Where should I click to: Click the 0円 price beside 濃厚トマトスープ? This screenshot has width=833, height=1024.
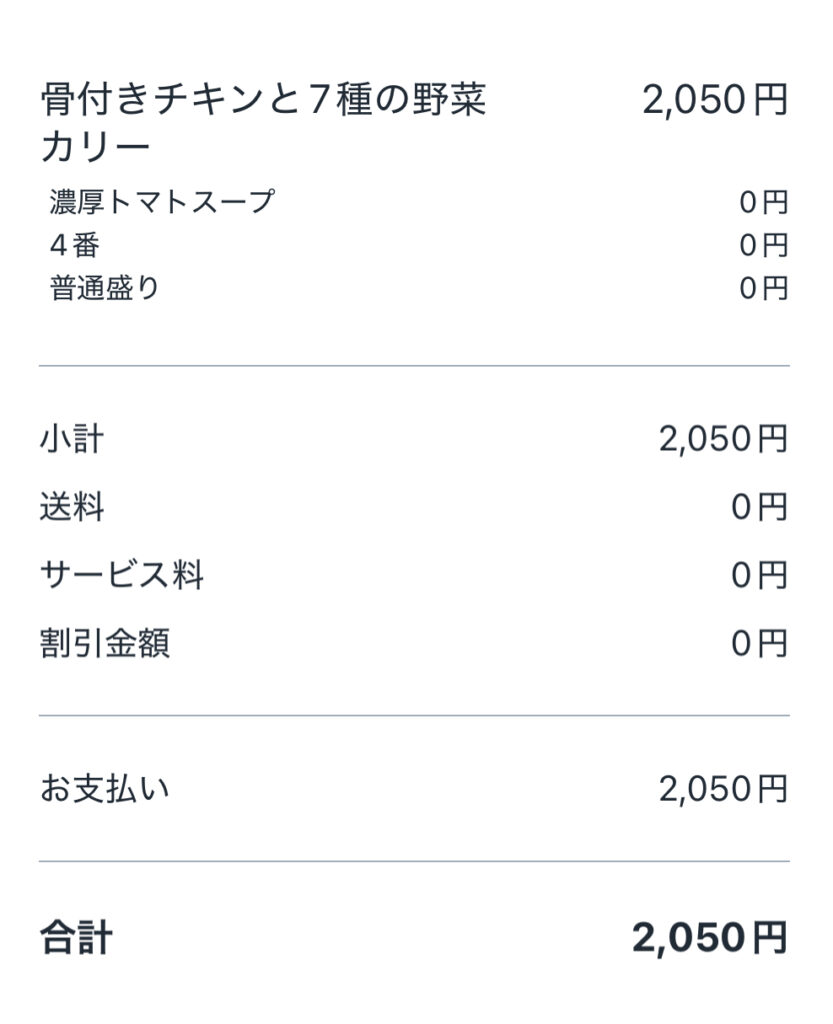click(763, 203)
